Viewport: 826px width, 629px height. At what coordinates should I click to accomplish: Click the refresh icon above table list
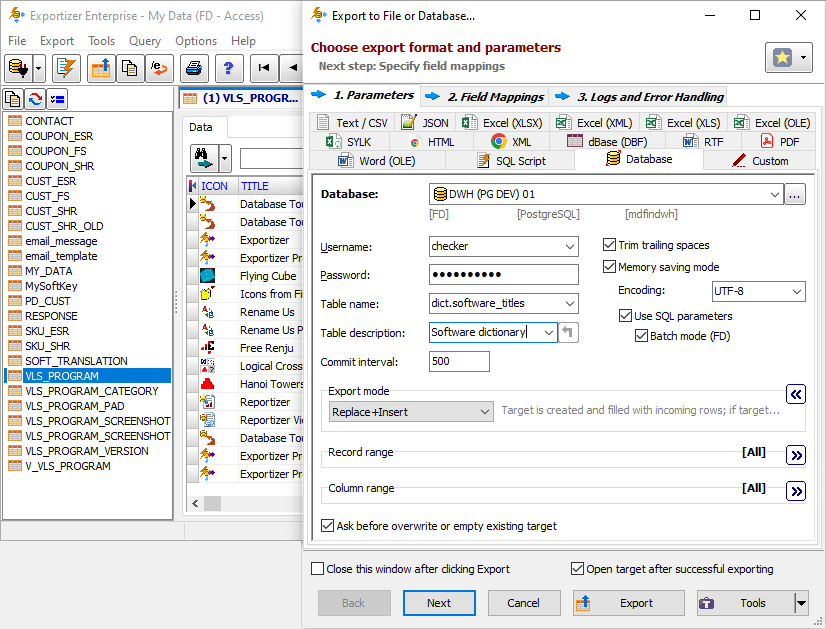(x=35, y=99)
